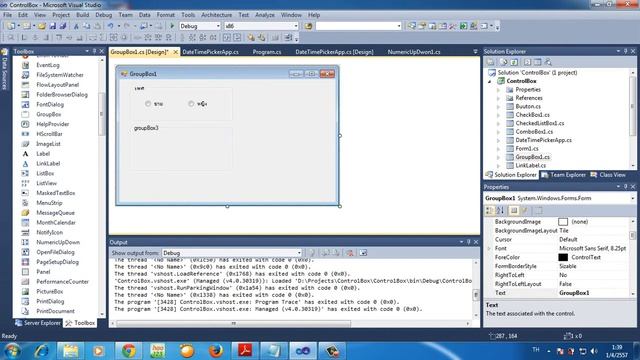640x360 pixels.
Task: Click the Windows Start button
Action: click(12, 351)
